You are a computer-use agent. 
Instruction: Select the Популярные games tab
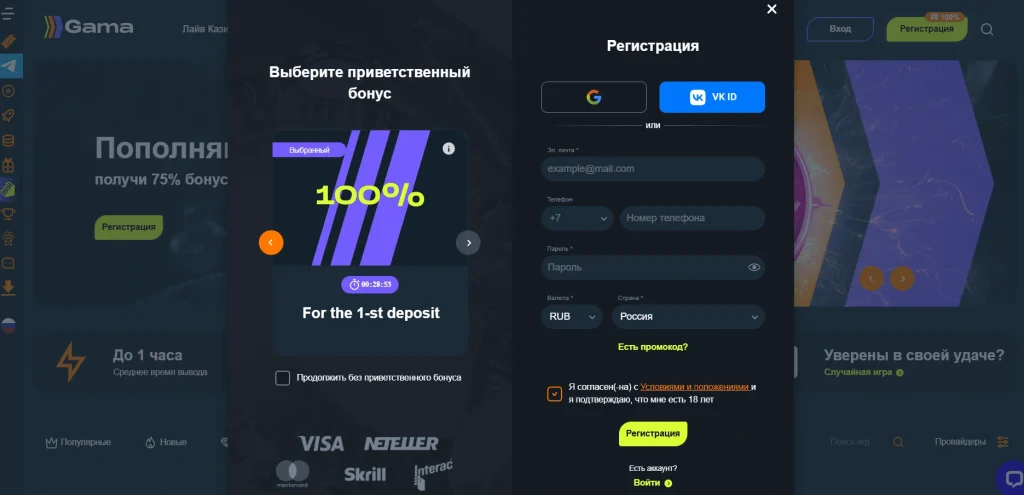(x=78, y=442)
